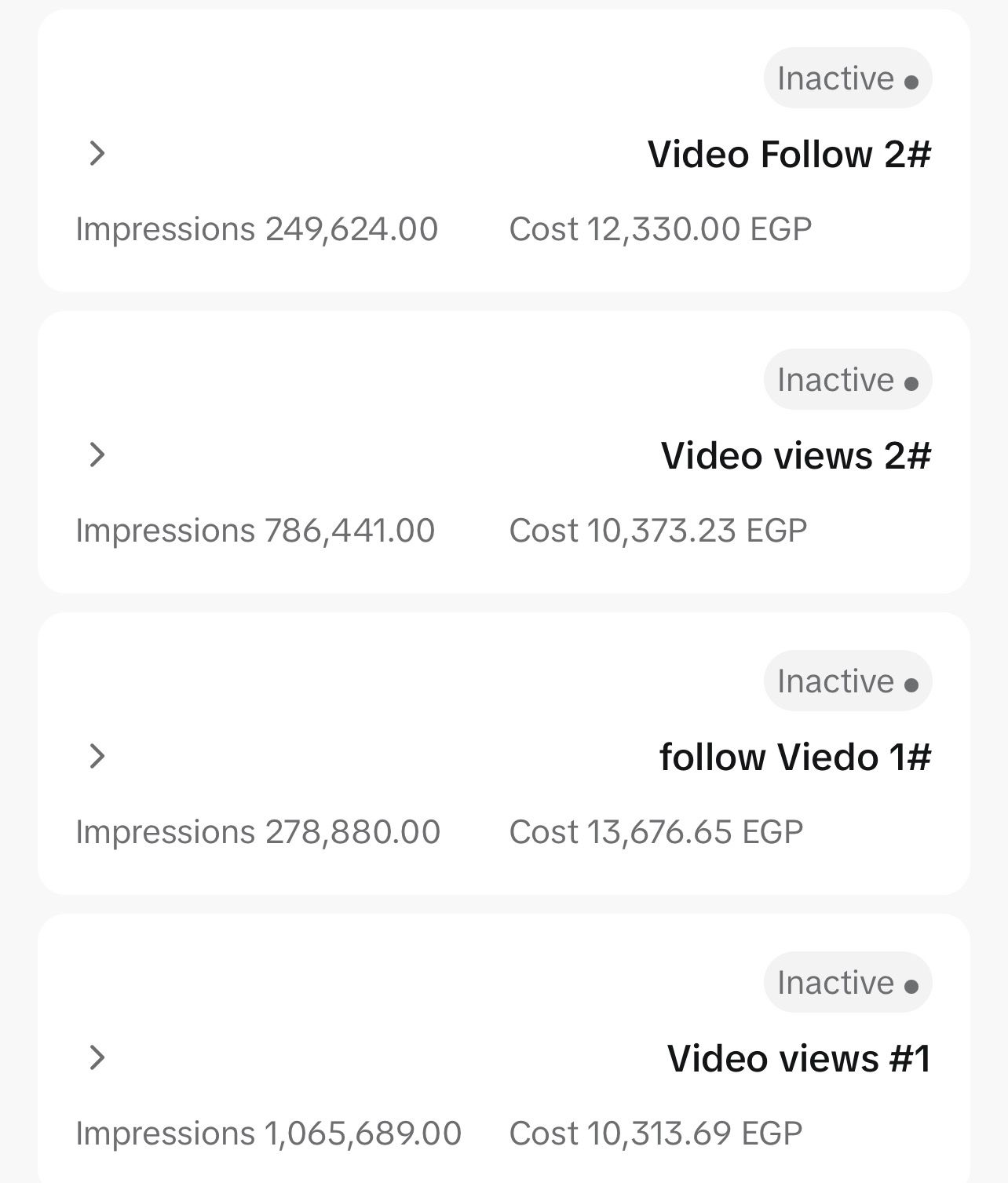
Task: Select the Impressions 786,441.00 metric
Action: pyautogui.click(x=255, y=531)
